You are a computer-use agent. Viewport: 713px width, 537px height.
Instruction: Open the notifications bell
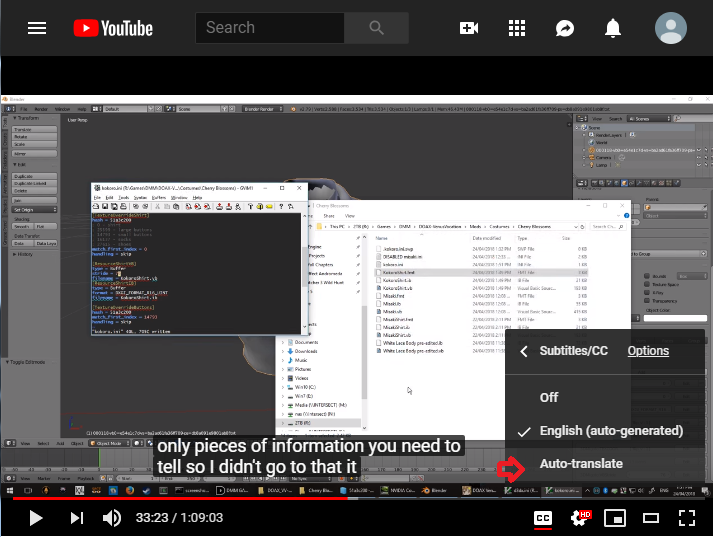click(x=613, y=28)
